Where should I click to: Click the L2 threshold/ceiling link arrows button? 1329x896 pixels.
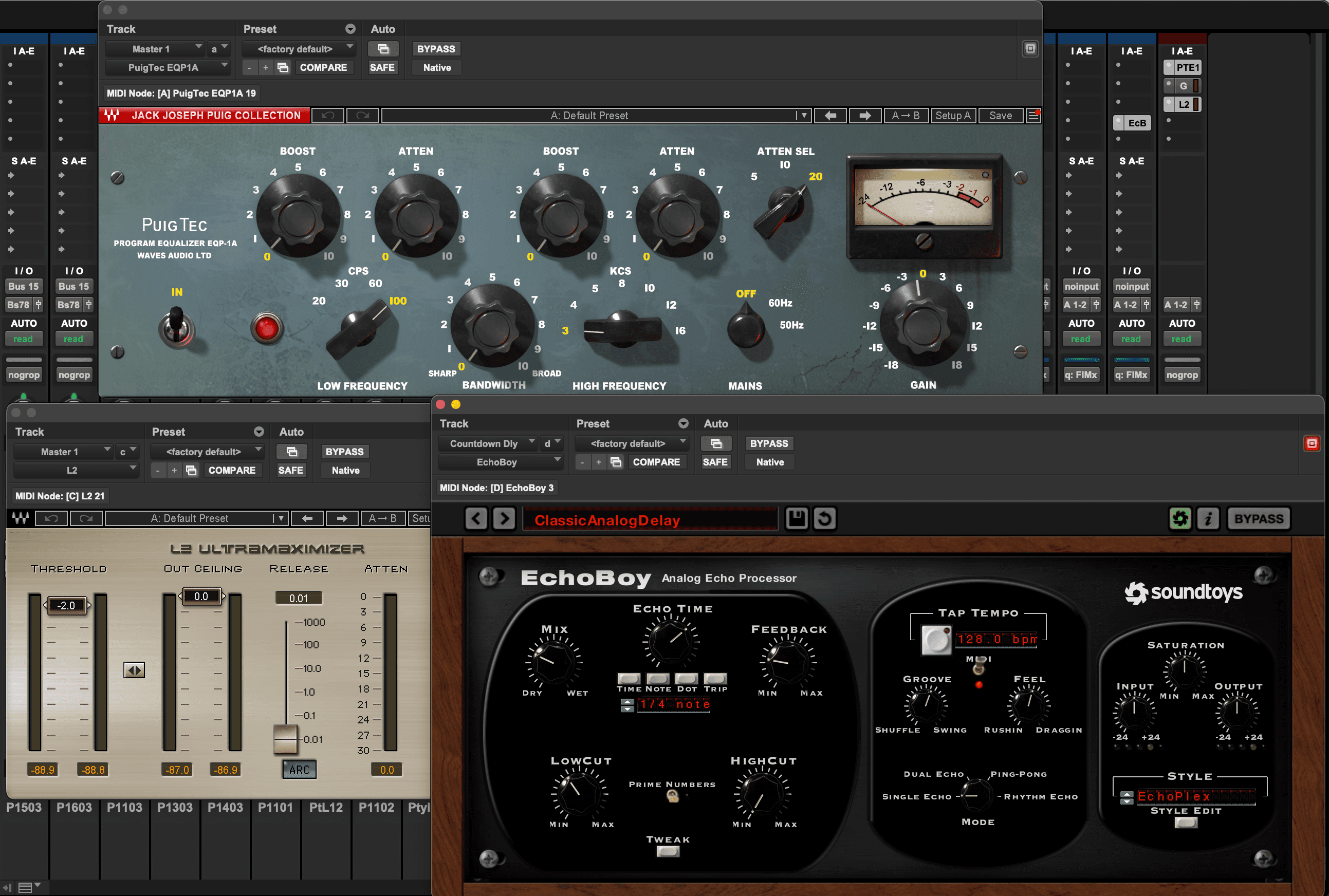pos(134,670)
